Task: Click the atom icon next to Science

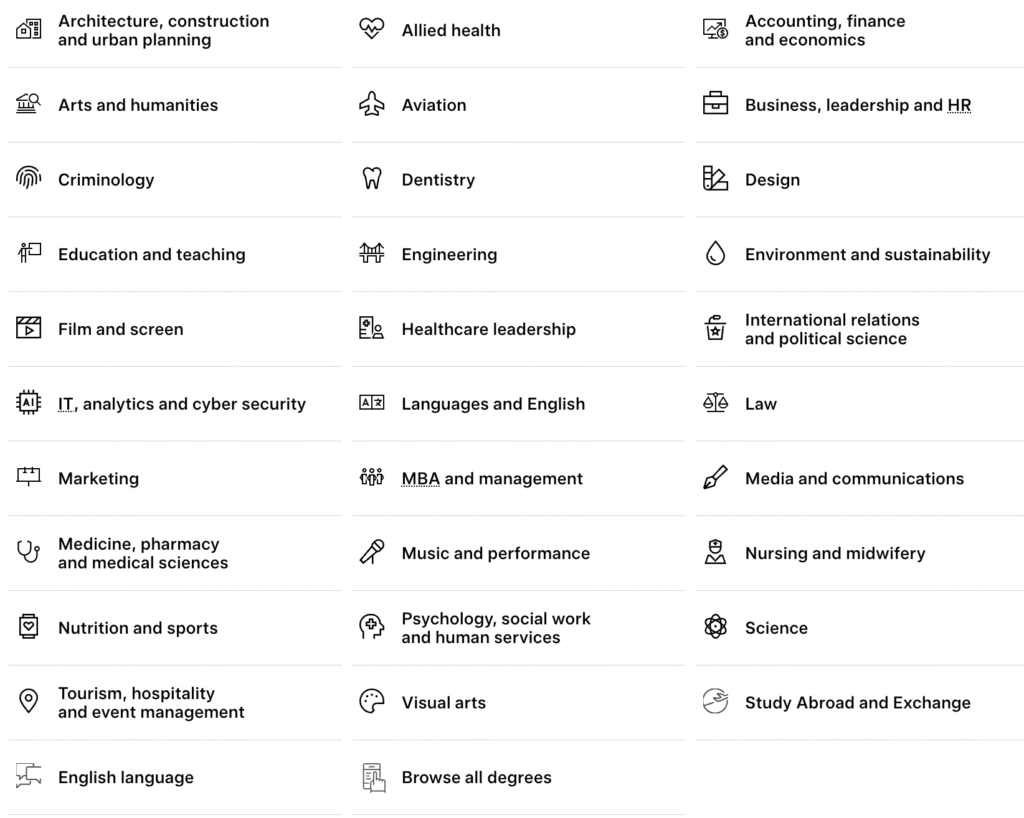Action: coord(715,628)
